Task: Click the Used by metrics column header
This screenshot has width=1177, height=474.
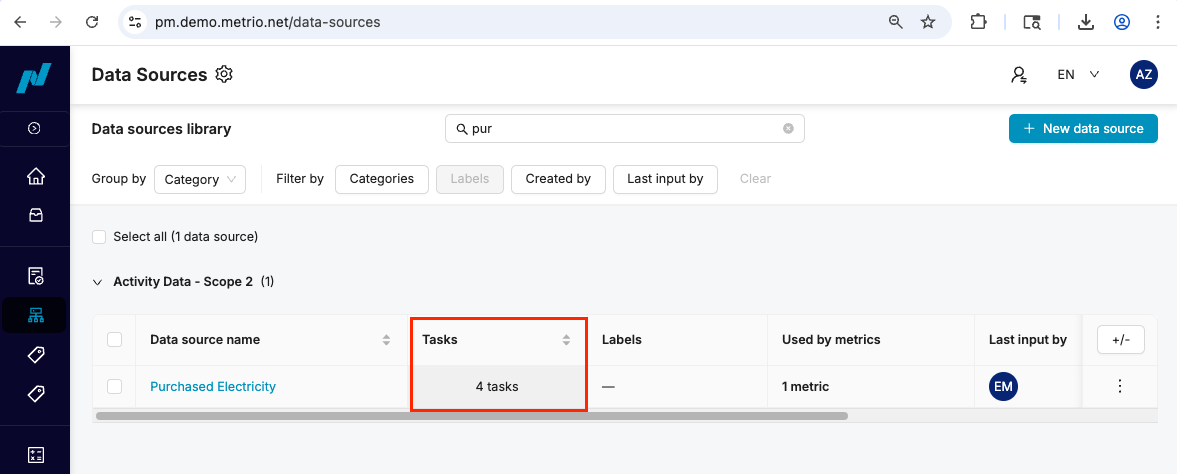Action: (x=831, y=340)
